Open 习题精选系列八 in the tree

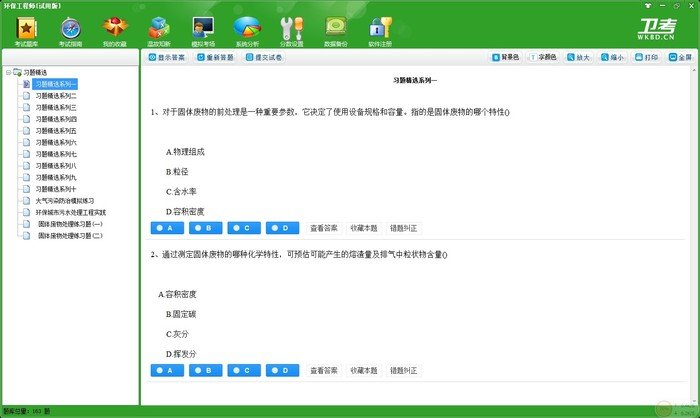[x=56, y=165]
